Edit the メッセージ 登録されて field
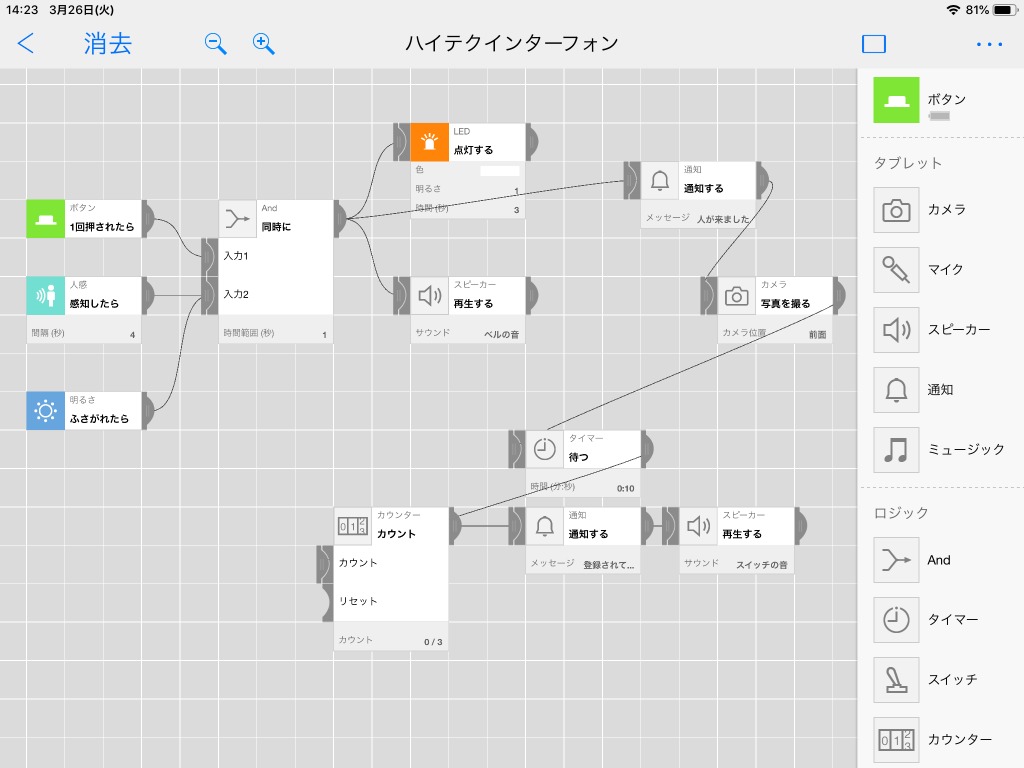Viewport: 1024px width, 768px height. pos(583,564)
